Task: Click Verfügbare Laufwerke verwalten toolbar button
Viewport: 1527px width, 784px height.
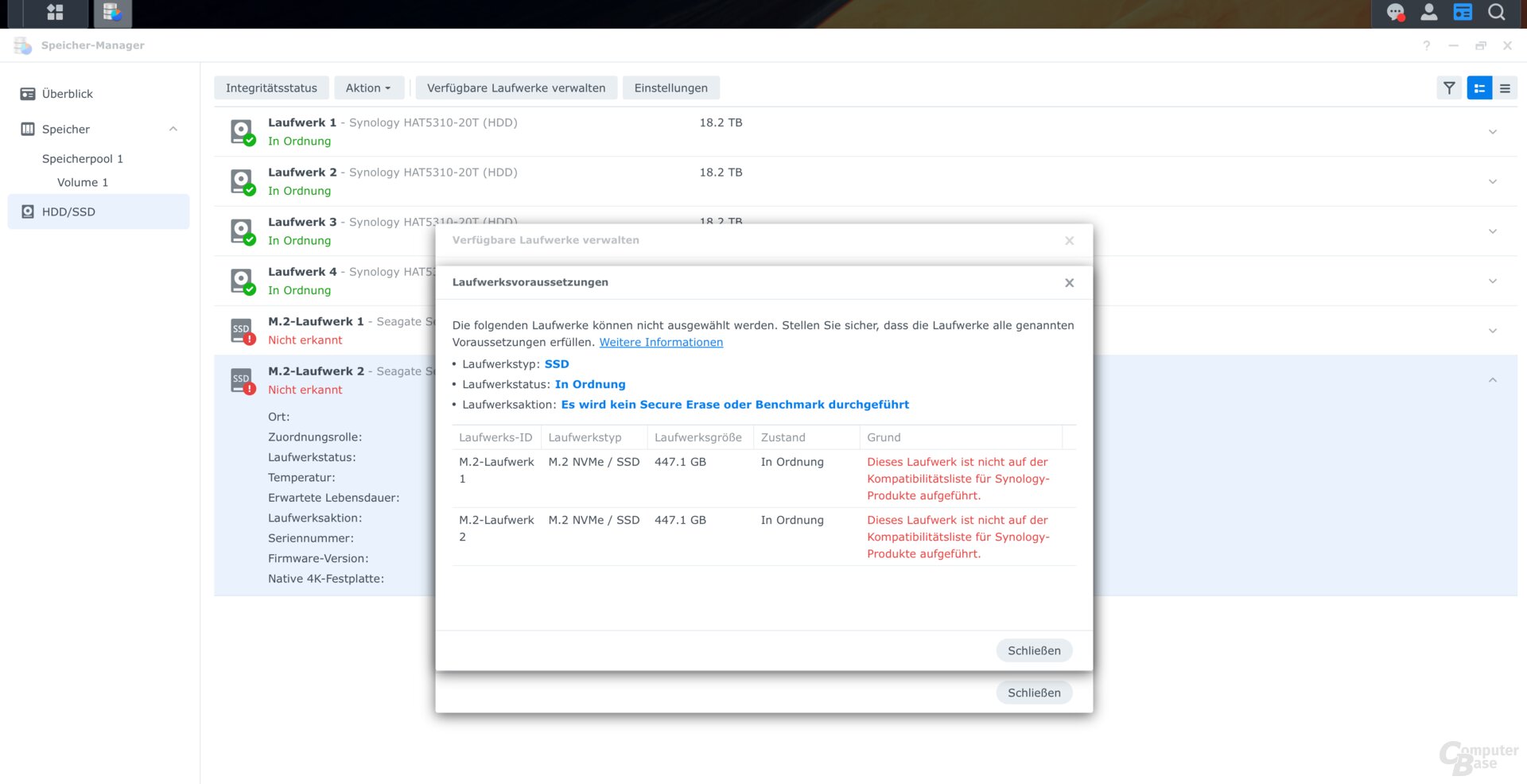Action: click(516, 88)
